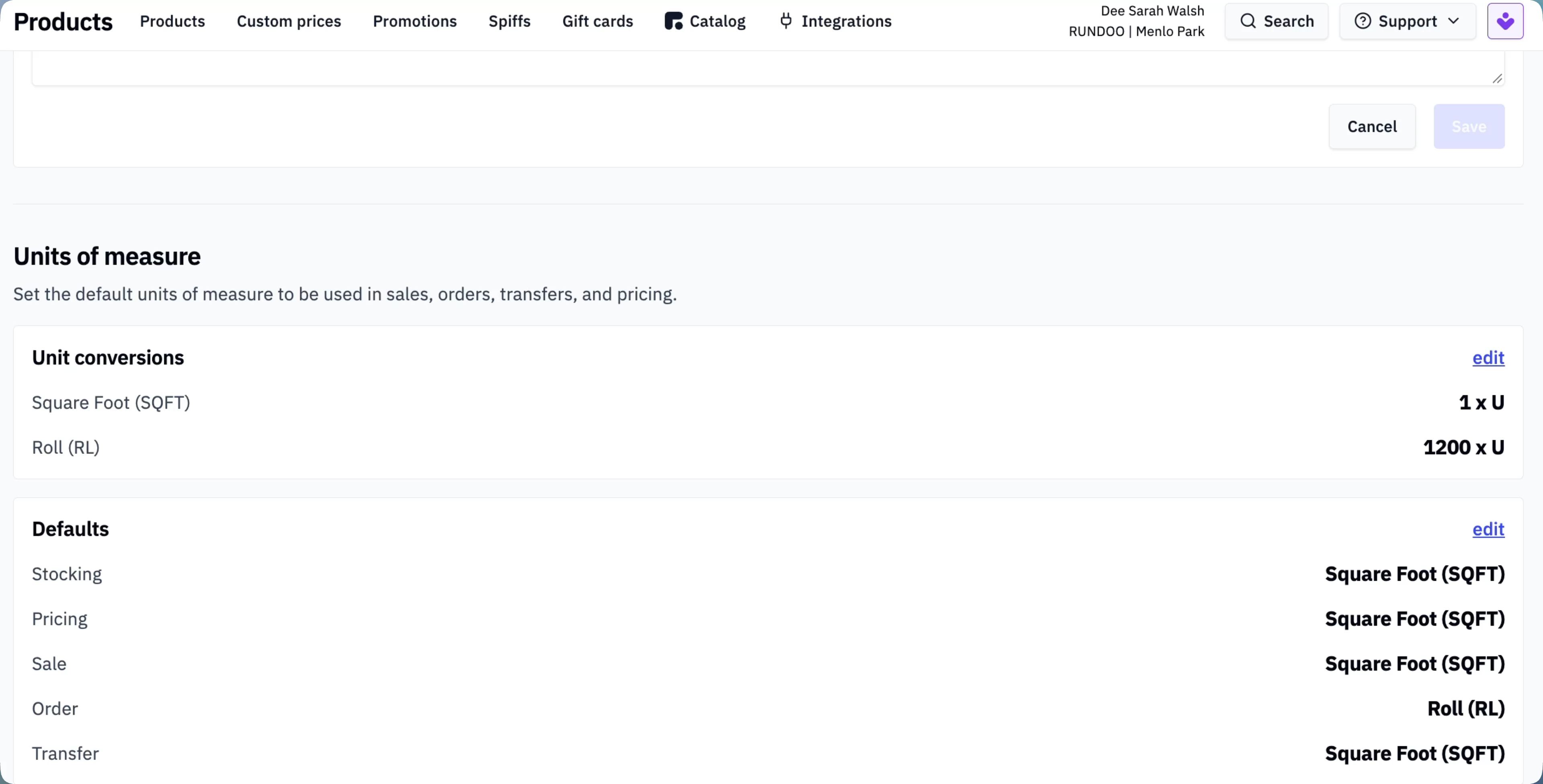Image resolution: width=1543 pixels, height=784 pixels.
Task: Edit the Defaults units section
Action: [x=1488, y=529]
